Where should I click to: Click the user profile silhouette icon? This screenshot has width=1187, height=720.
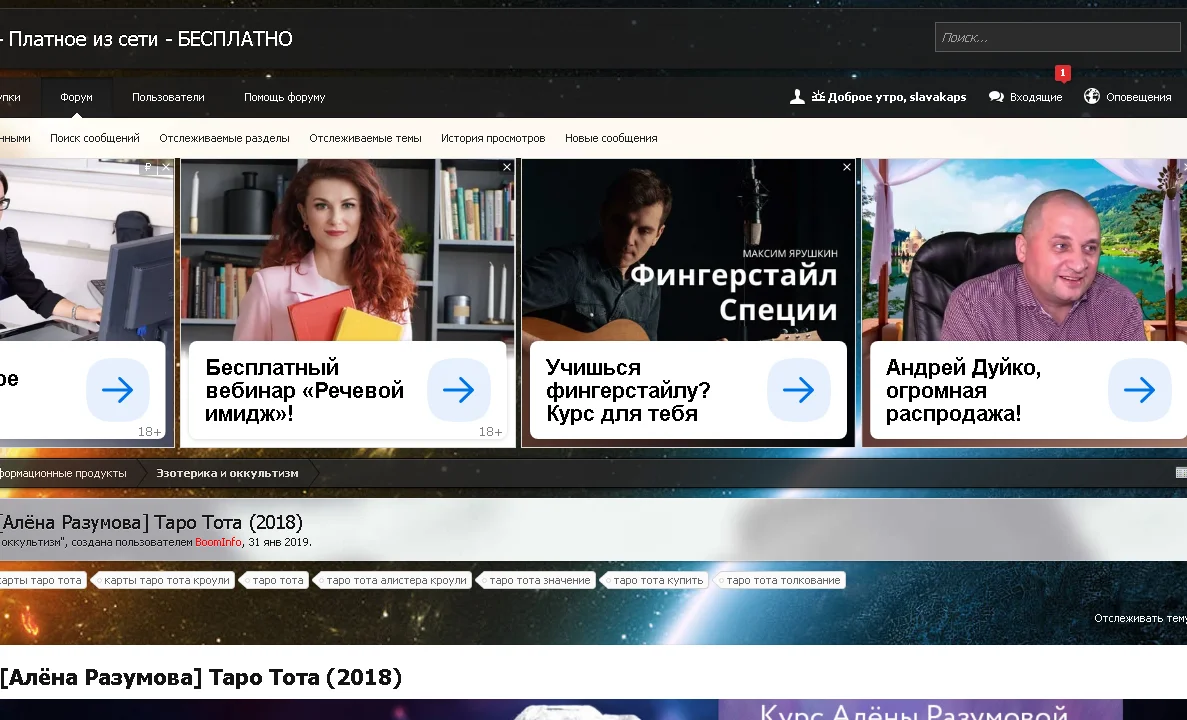tap(797, 97)
